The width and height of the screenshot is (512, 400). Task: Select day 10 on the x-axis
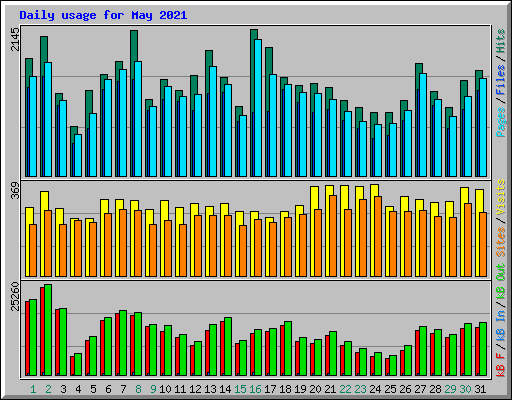(165, 389)
